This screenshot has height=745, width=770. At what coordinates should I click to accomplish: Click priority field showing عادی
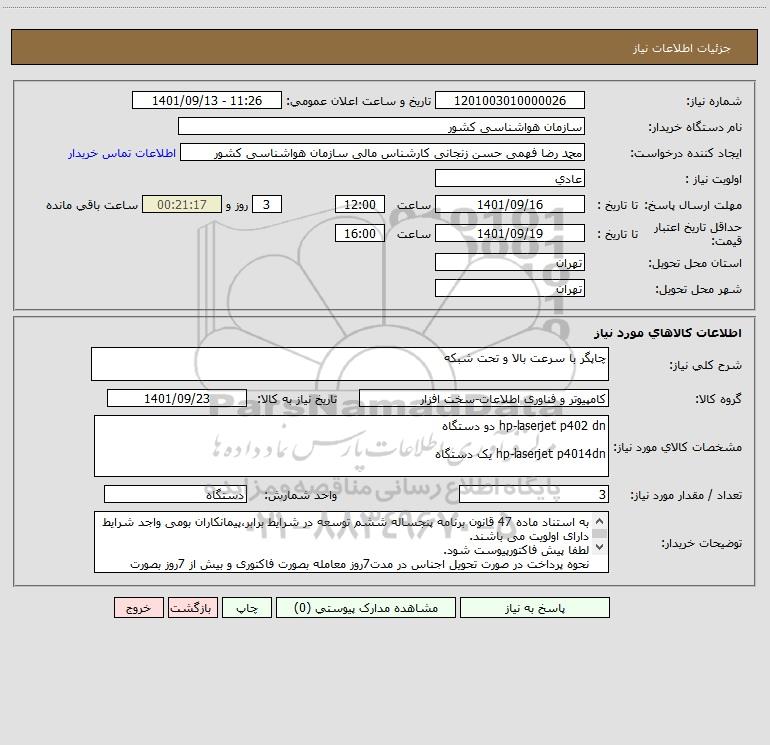coord(510,178)
